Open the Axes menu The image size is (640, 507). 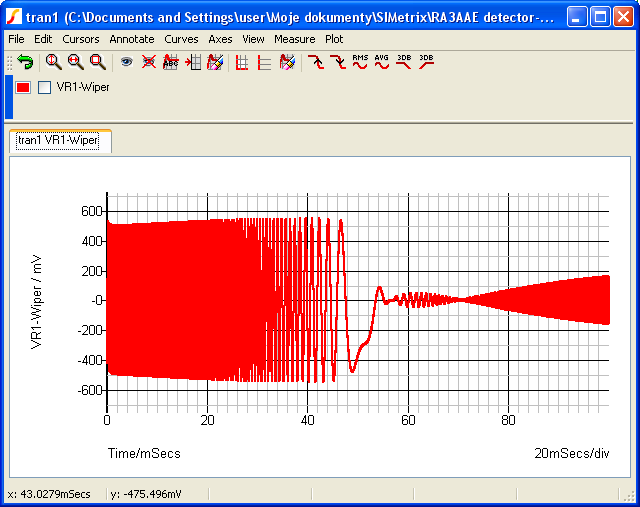point(220,39)
